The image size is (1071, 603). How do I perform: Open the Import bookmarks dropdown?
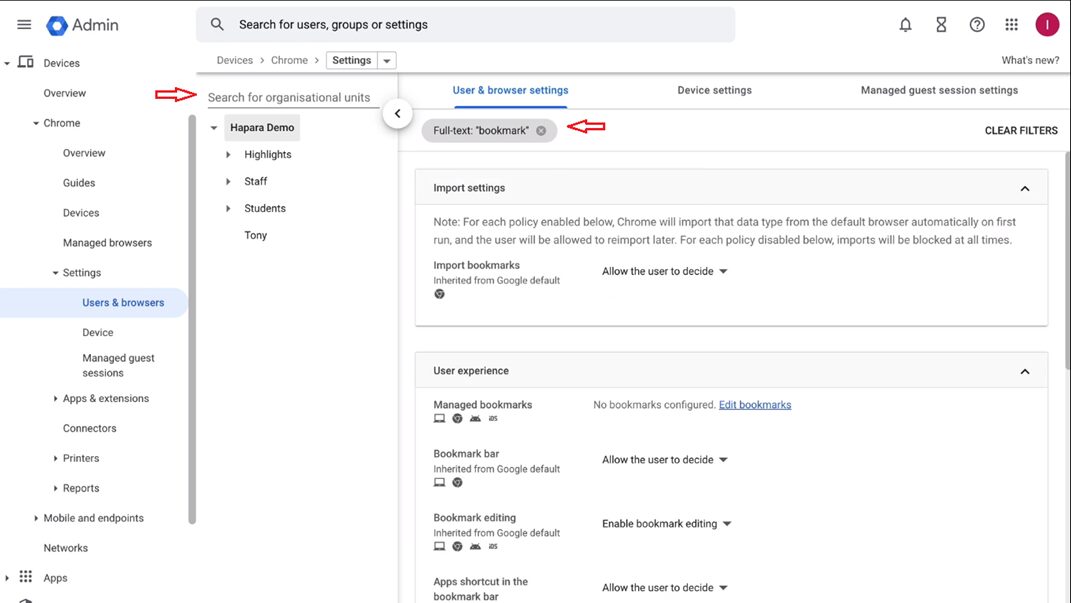click(665, 271)
